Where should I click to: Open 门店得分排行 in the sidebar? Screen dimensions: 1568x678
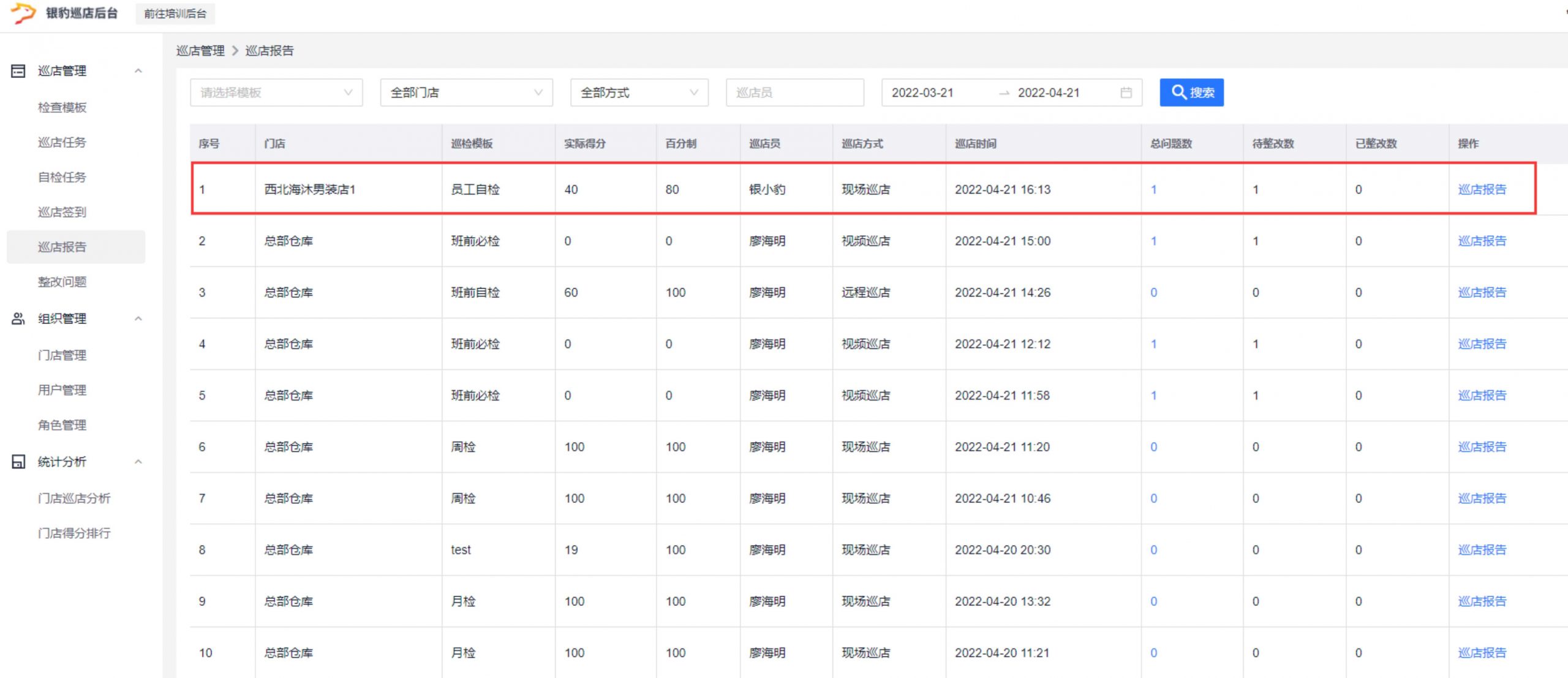pyautogui.click(x=74, y=533)
